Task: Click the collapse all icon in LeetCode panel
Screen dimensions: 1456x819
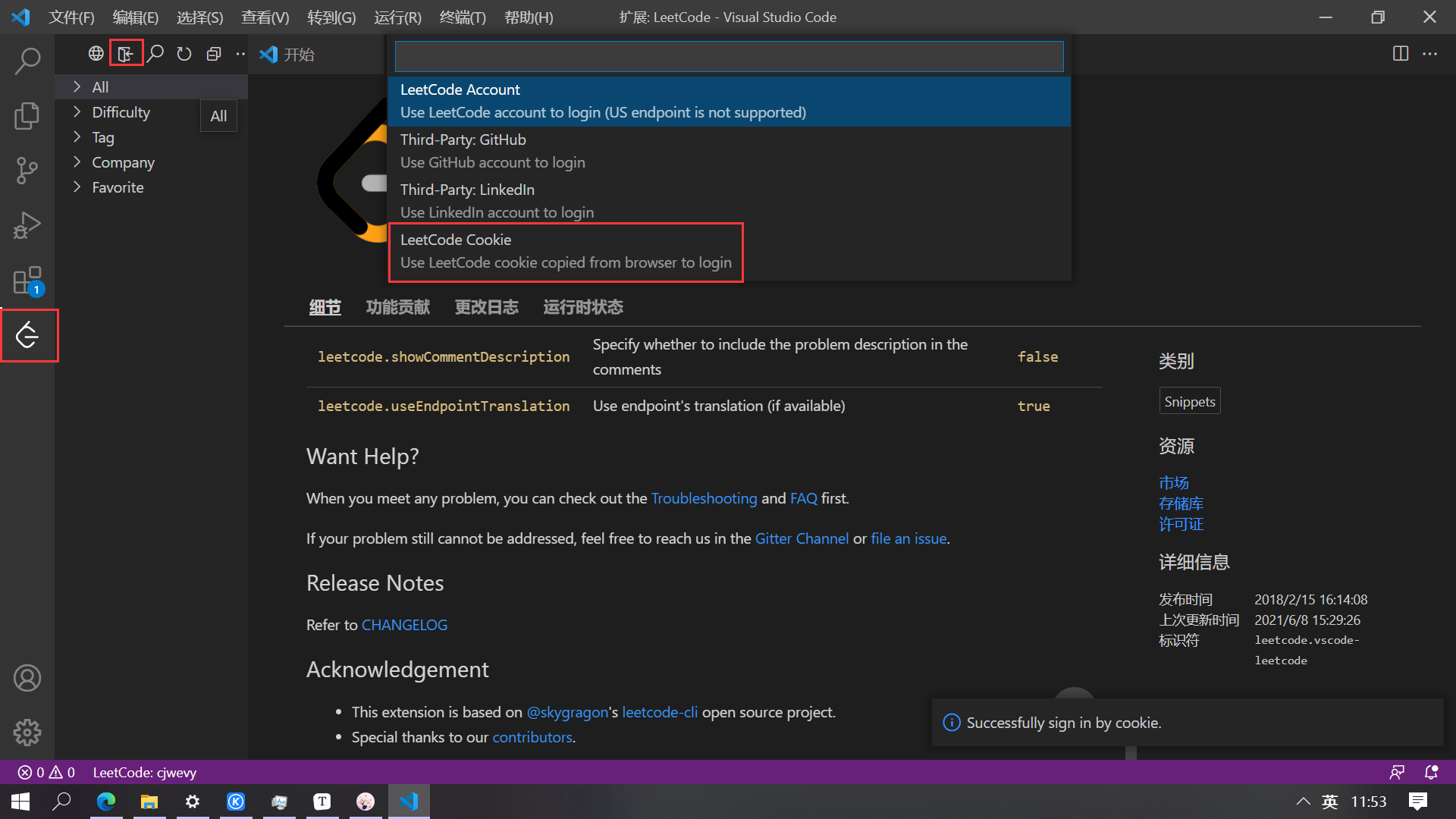Action: [x=214, y=54]
